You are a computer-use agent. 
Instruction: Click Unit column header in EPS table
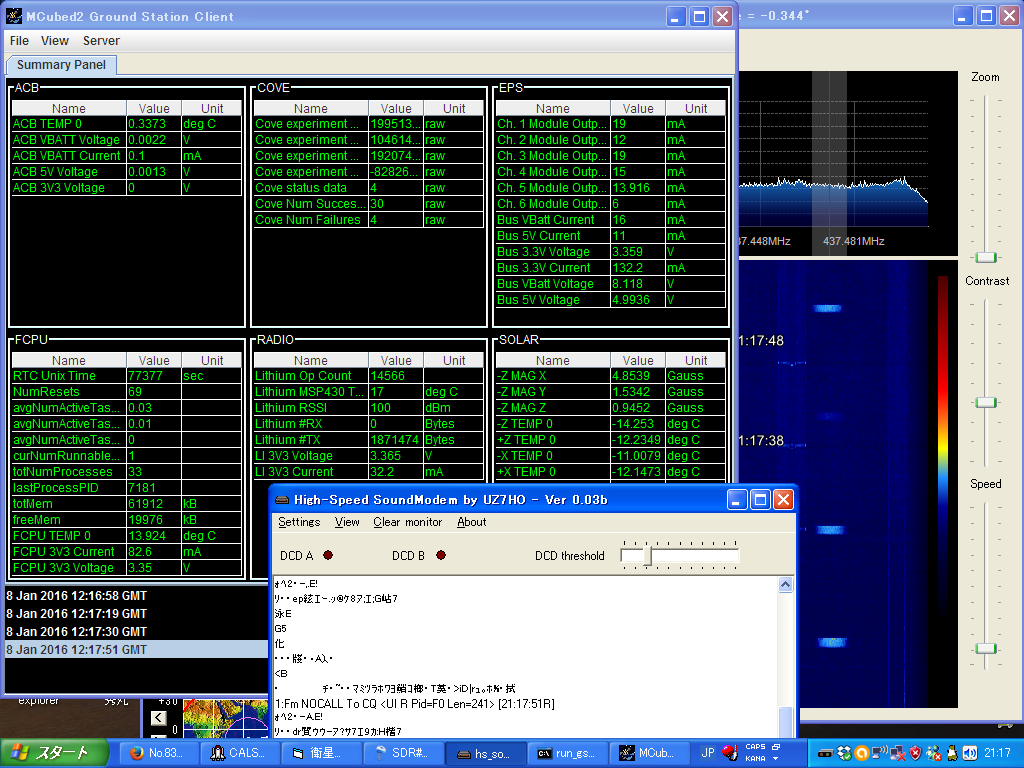[696, 108]
